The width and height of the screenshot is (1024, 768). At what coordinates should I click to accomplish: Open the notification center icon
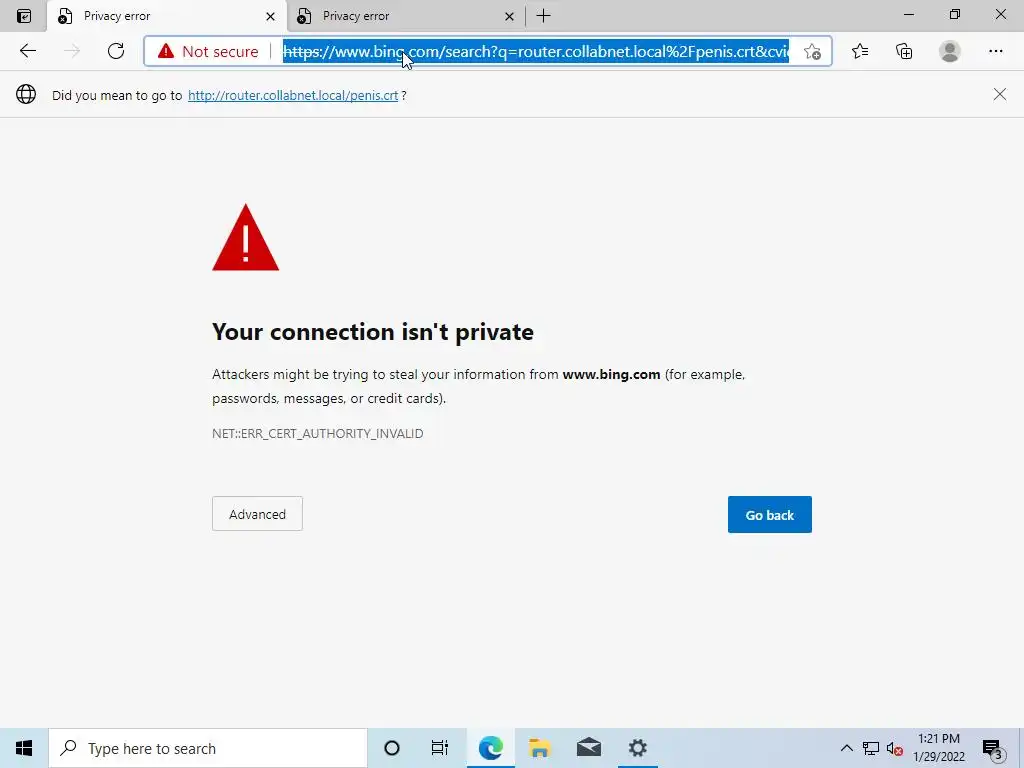pos(992,748)
